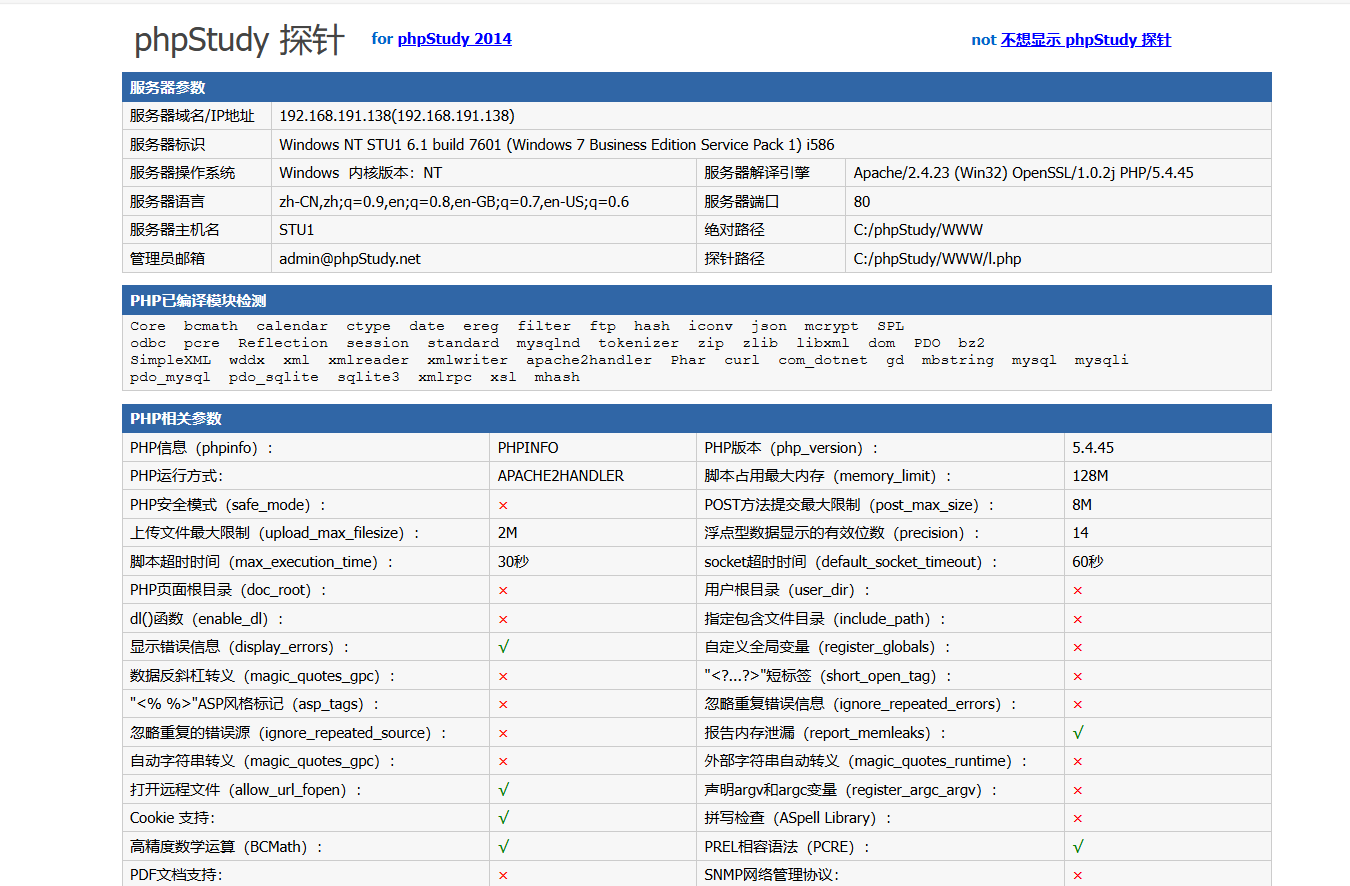
Task: Click the mhash module name
Action: pyautogui.click(x=557, y=377)
